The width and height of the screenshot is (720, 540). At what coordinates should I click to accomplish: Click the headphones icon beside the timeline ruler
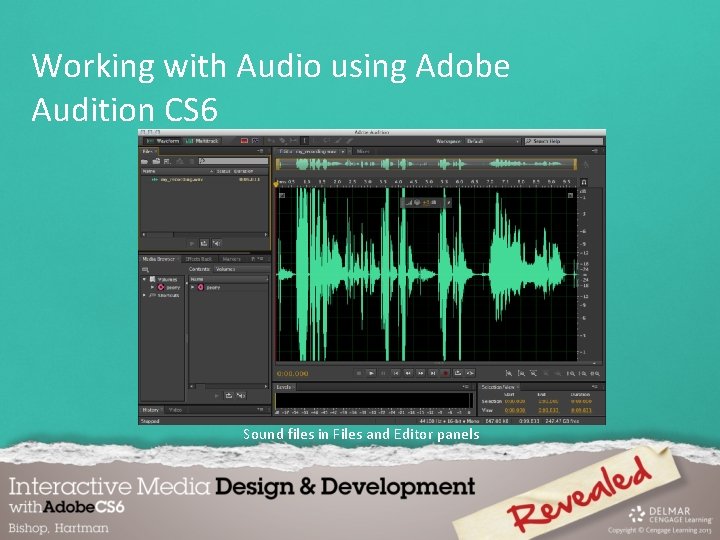[584, 182]
